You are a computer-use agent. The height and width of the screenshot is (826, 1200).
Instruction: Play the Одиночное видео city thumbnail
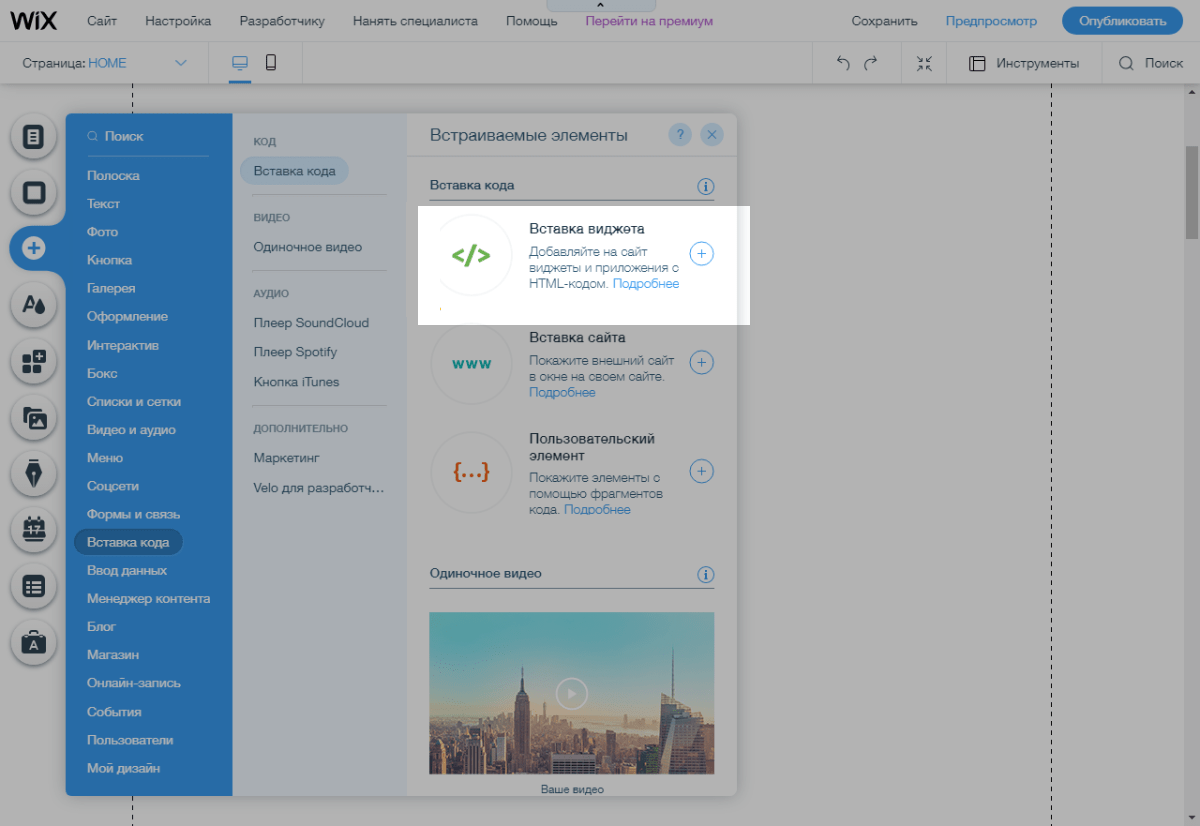[571, 692]
